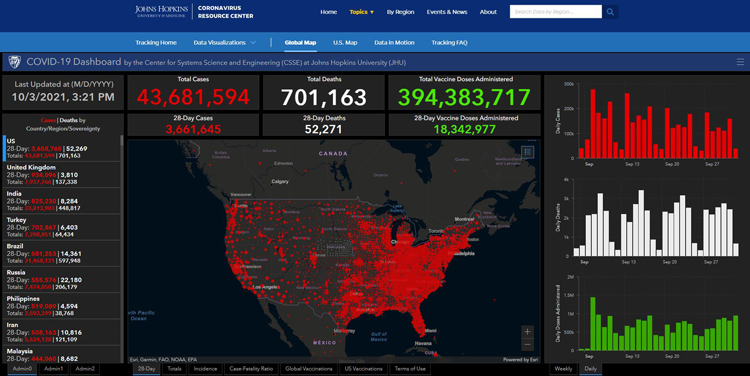This screenshot has width=750, height=376.
Task: Expand the Topics dropdown
Action: tap(362, 12)
